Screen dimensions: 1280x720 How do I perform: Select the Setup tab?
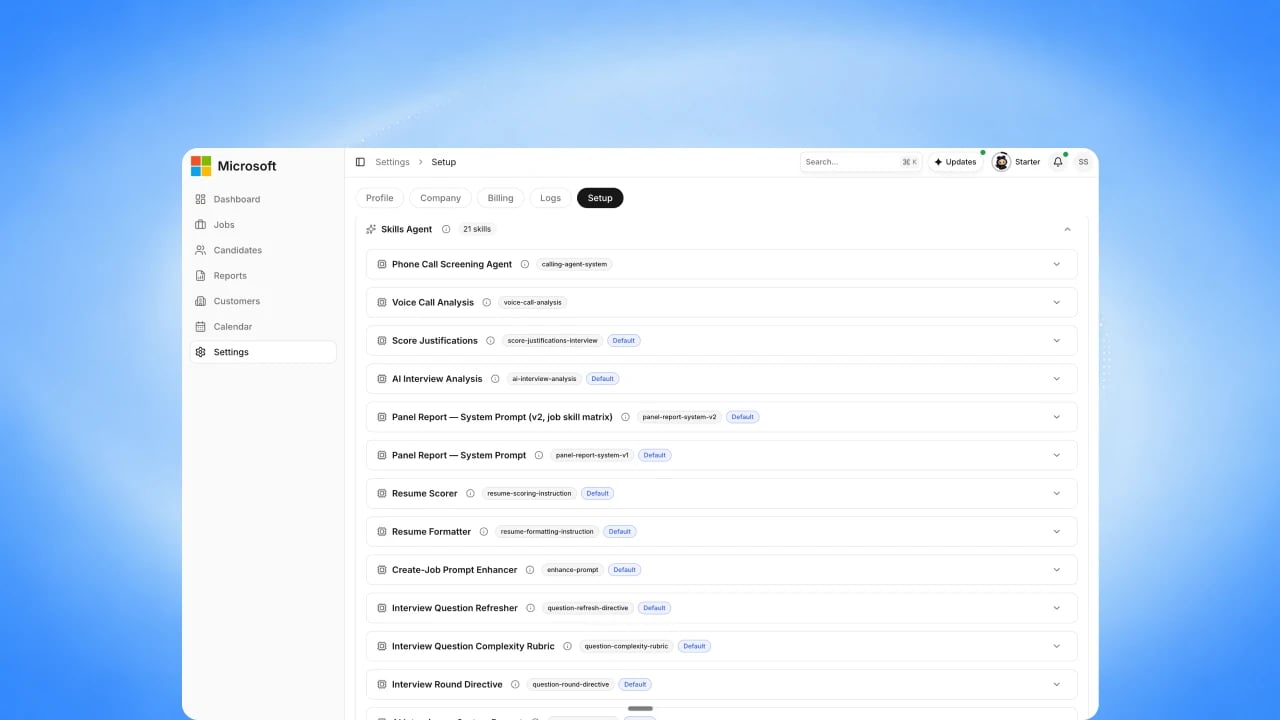click(600, 198)
